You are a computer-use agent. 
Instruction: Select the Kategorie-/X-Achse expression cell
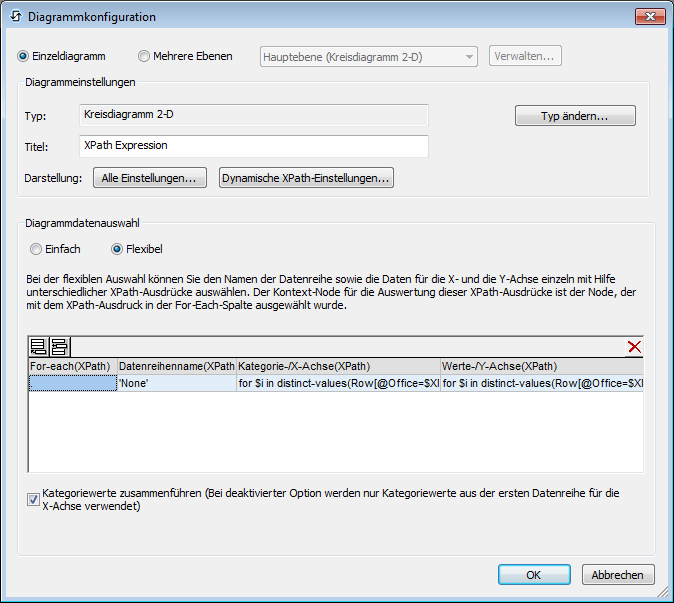pyautogui.click(x=338, y=383)
